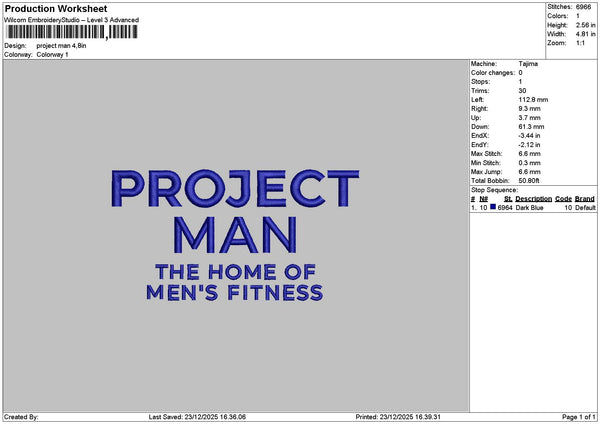
Task: Click the Up value 3.7 mm
Action: coord(530,118)
